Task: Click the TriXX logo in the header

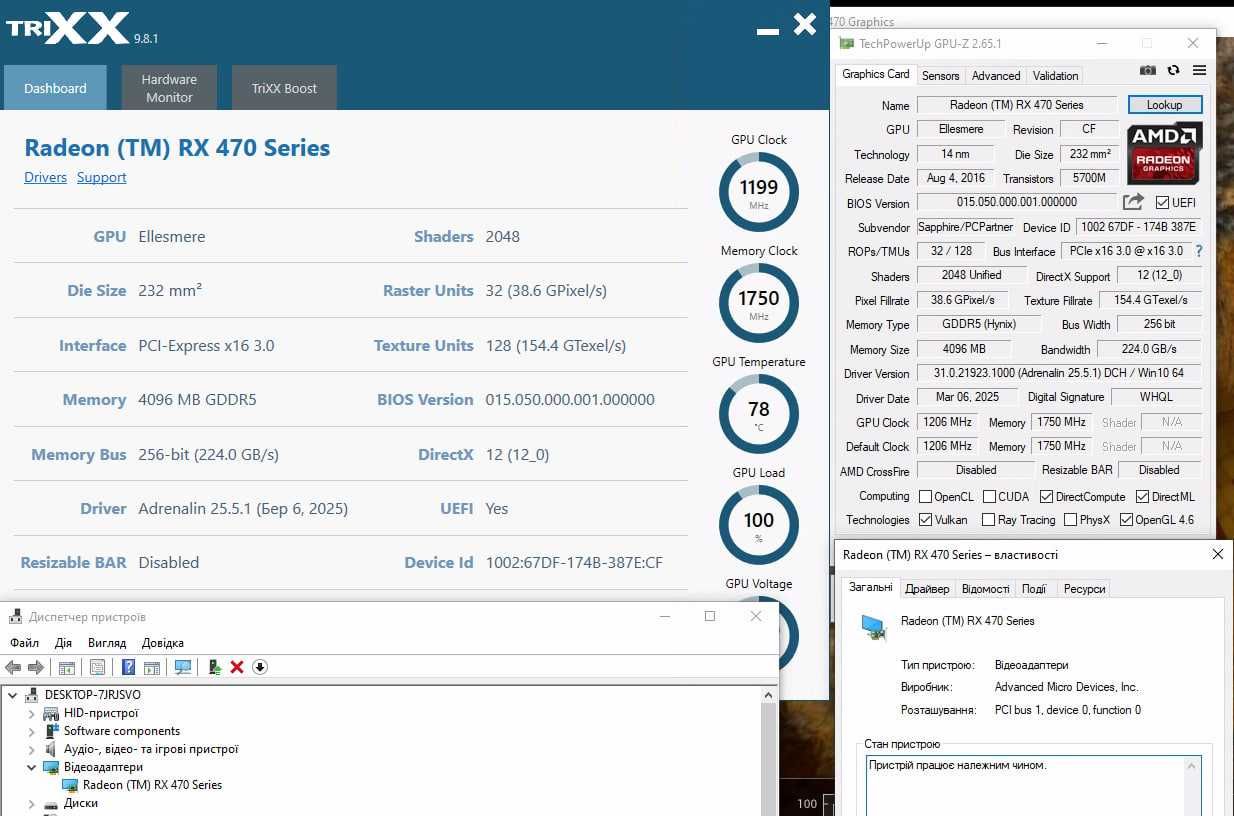Action: tap(68, 27)
